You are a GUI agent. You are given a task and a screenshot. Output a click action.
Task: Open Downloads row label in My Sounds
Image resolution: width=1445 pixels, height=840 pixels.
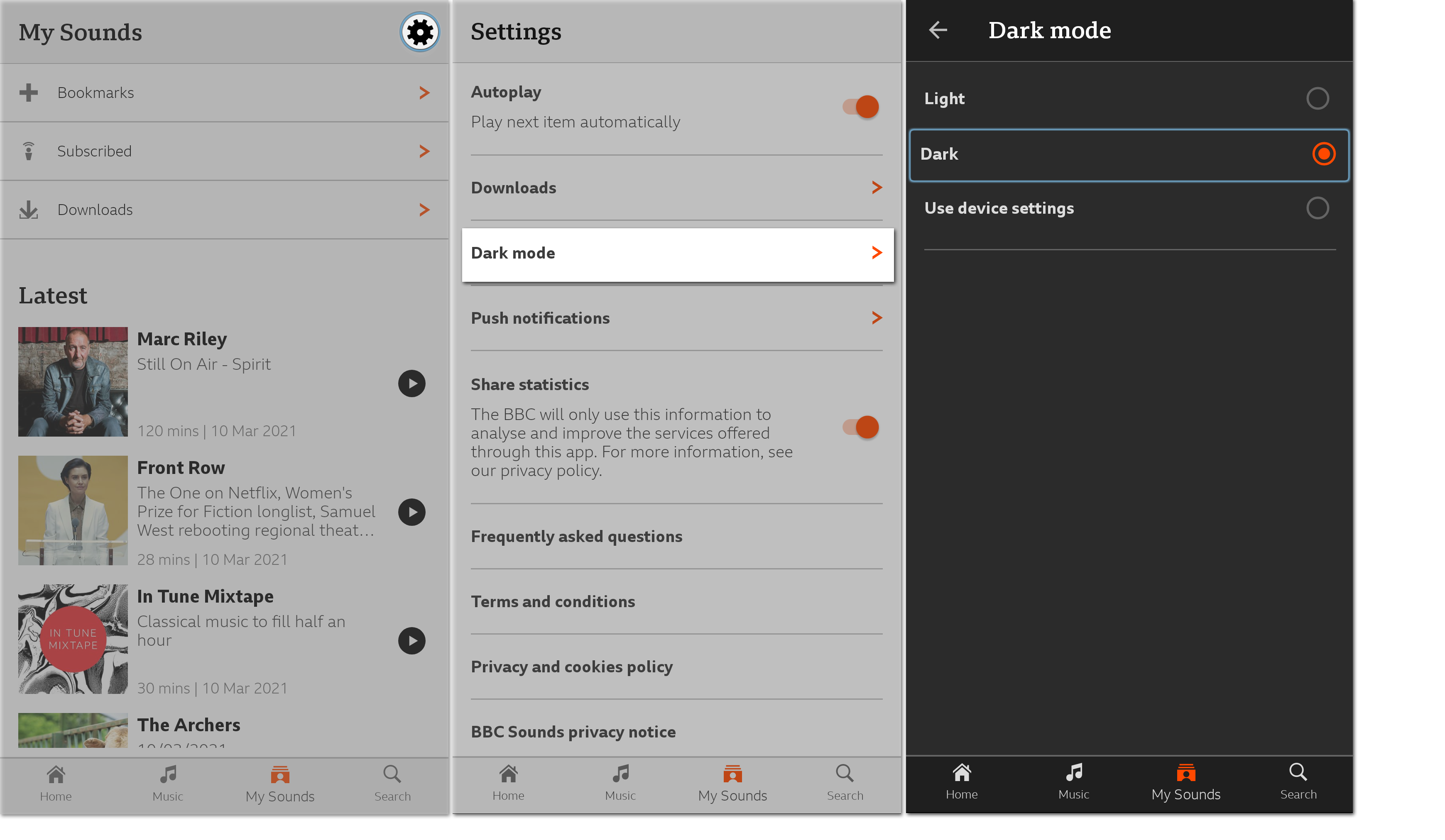click(95, 210)
